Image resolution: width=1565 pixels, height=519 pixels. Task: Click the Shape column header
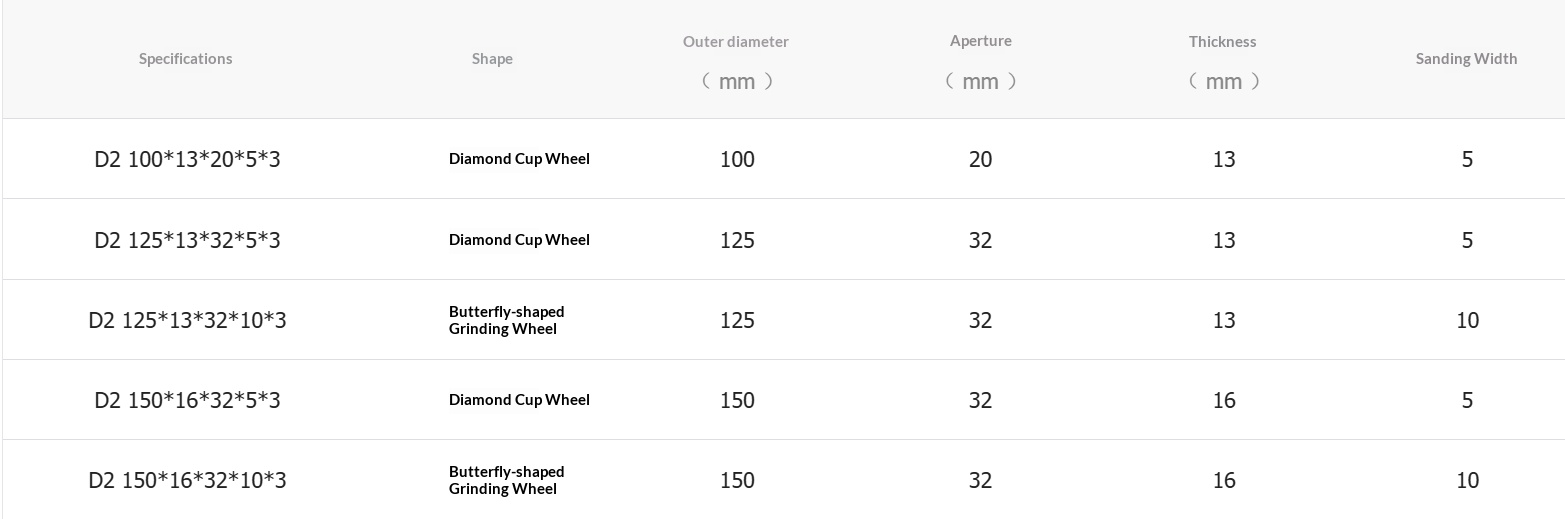coord(492,59)
